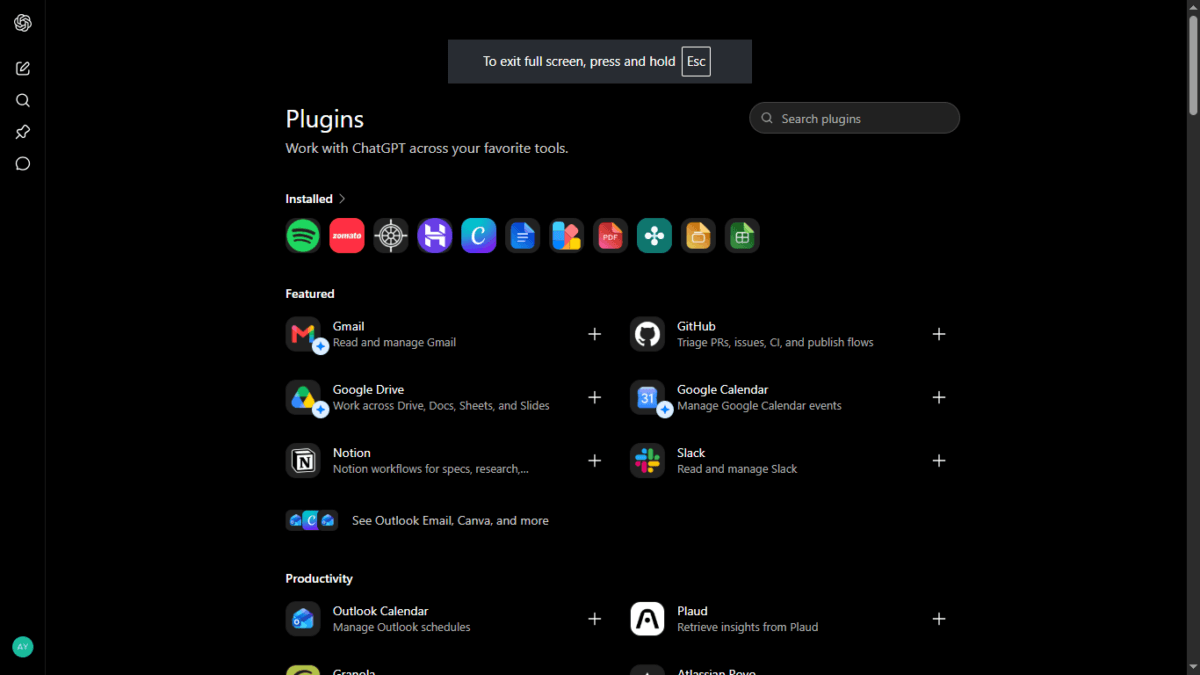Image resolution: width=1200 pixels, height=675 pixels.
Task: Add the Gmail plugin with plus button
Action: (595, 334)
